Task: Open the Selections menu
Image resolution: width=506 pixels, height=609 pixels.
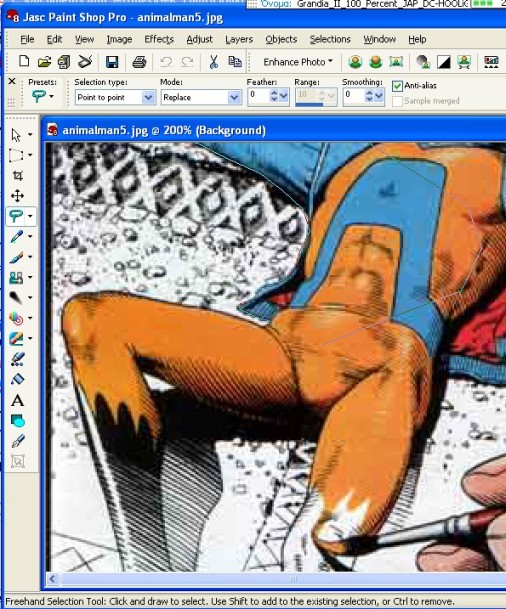Action: click(x=330, y=39)
